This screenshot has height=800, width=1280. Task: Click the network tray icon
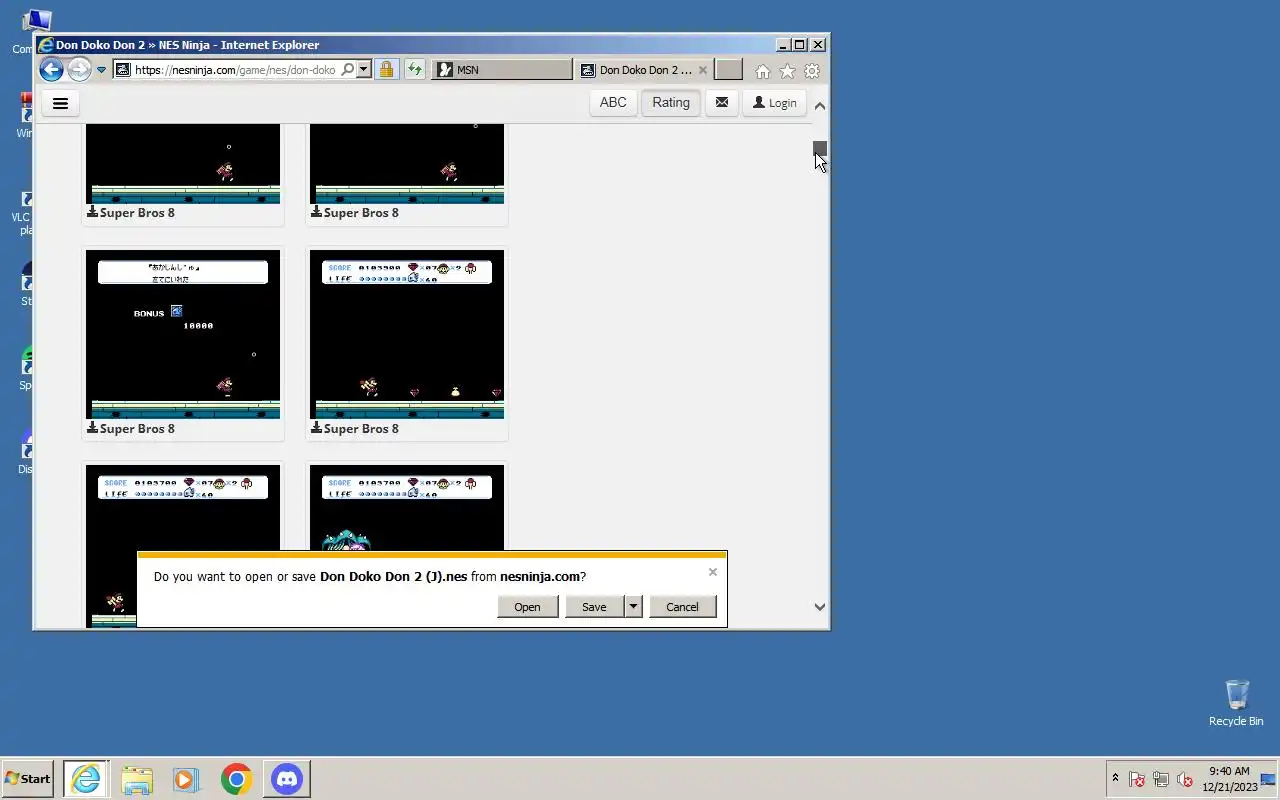(1161, 779)
